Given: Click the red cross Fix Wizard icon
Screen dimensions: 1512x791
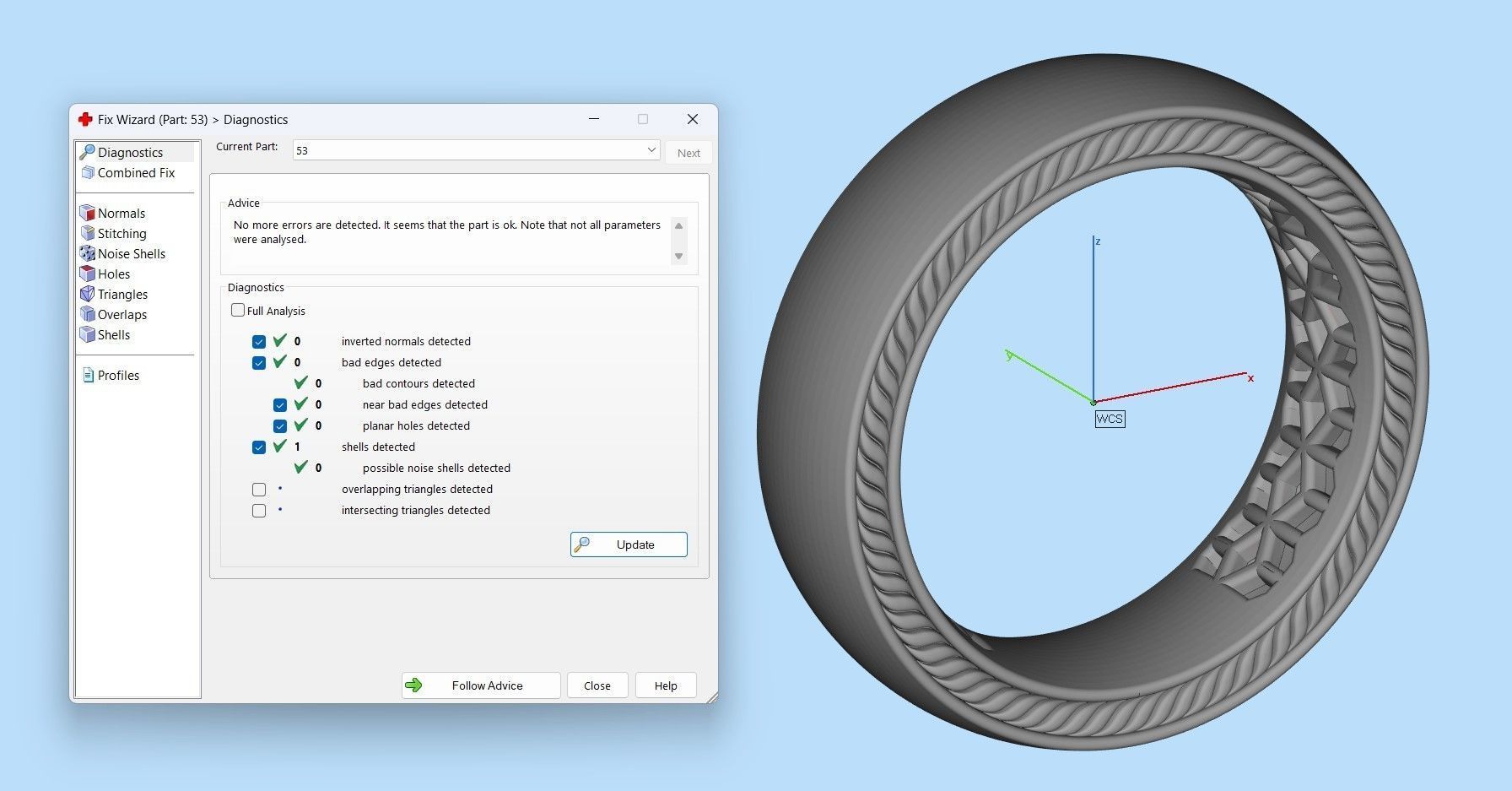Looking at the screenshot, I should click(84, 120).
